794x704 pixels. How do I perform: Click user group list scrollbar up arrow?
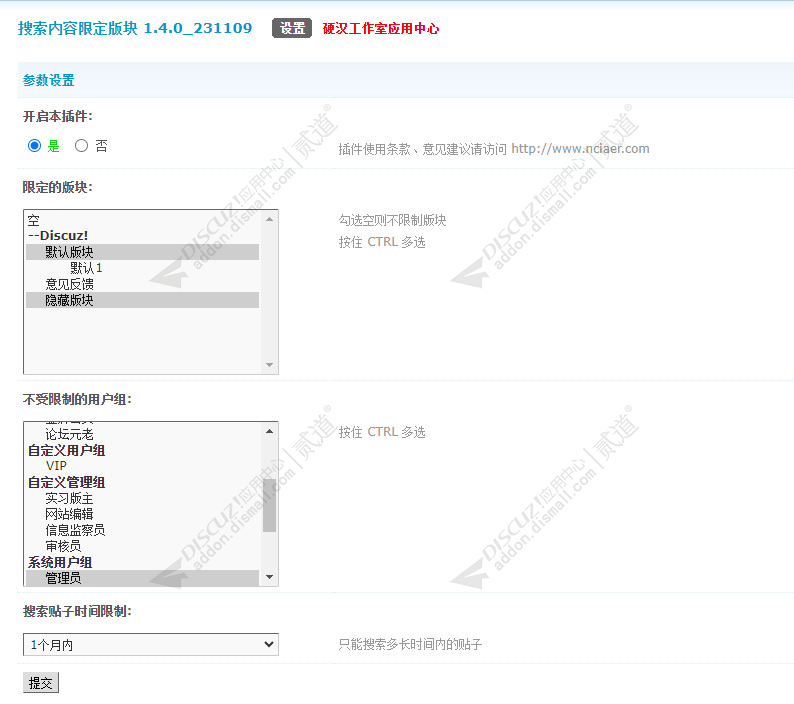click(x=269, y=431)
